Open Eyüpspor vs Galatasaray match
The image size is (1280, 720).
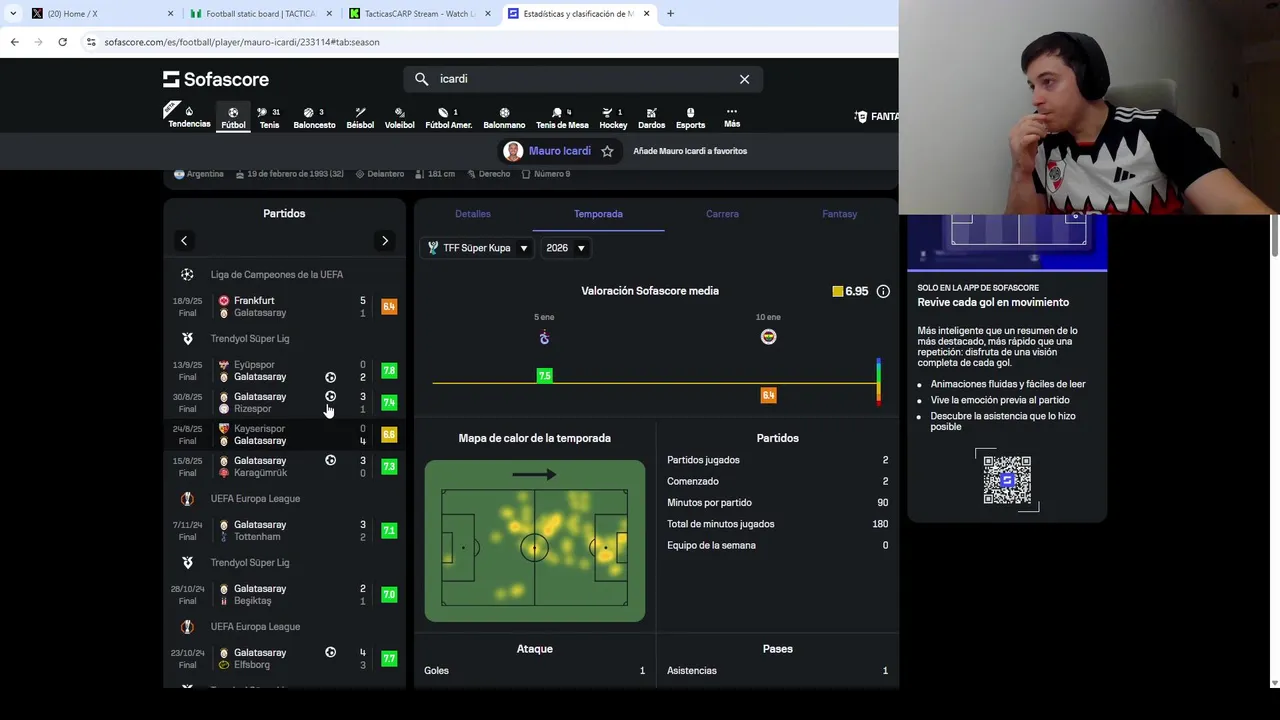pos(284,371)
